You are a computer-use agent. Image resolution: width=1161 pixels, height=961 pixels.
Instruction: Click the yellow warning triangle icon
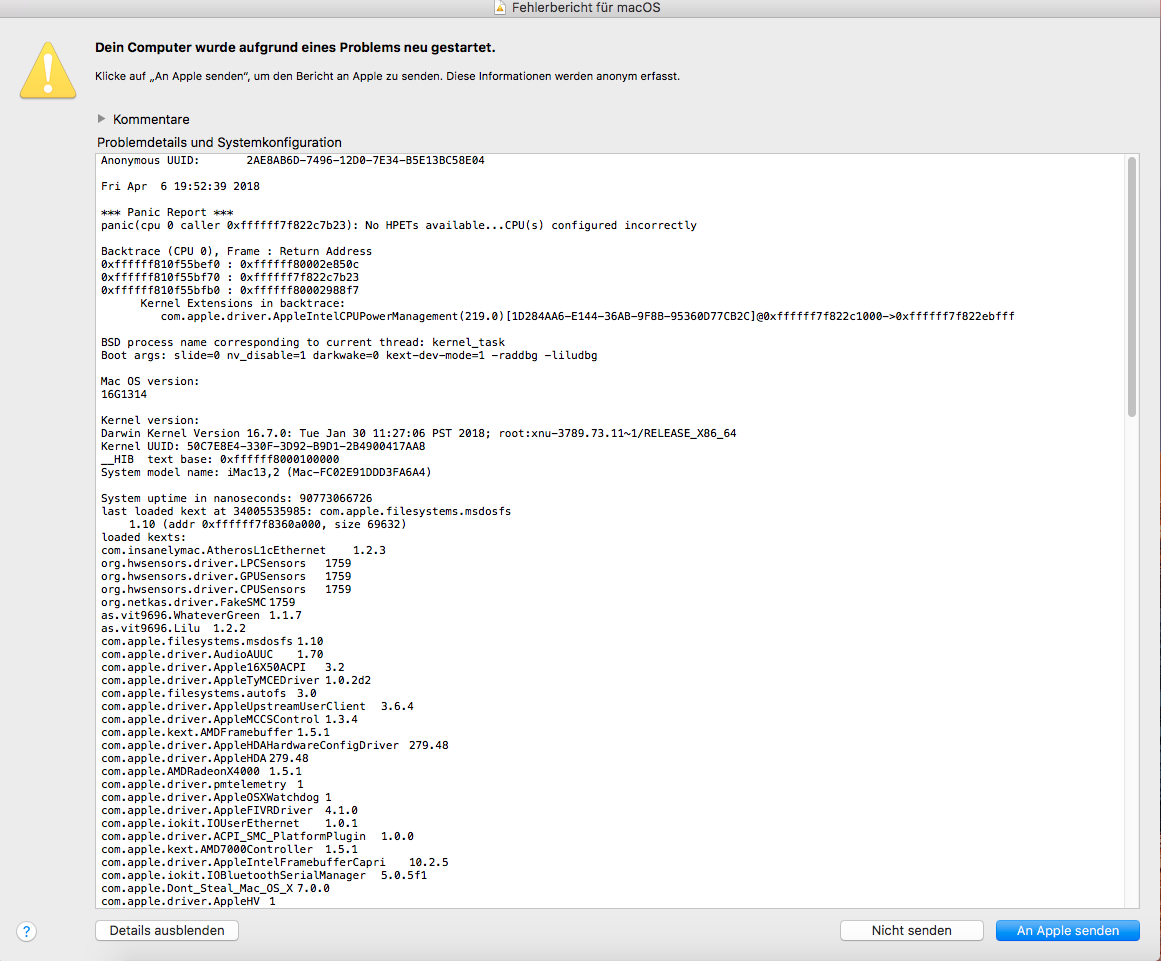[48, 70]
